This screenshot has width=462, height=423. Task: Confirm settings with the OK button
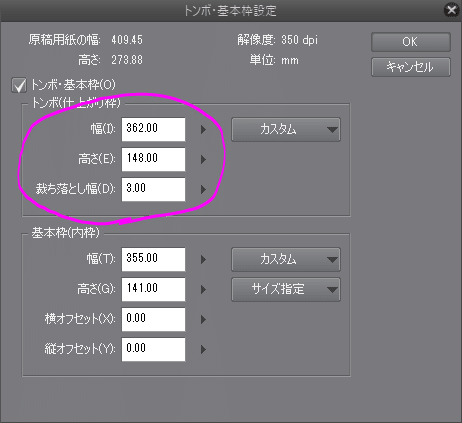point(411,42)
